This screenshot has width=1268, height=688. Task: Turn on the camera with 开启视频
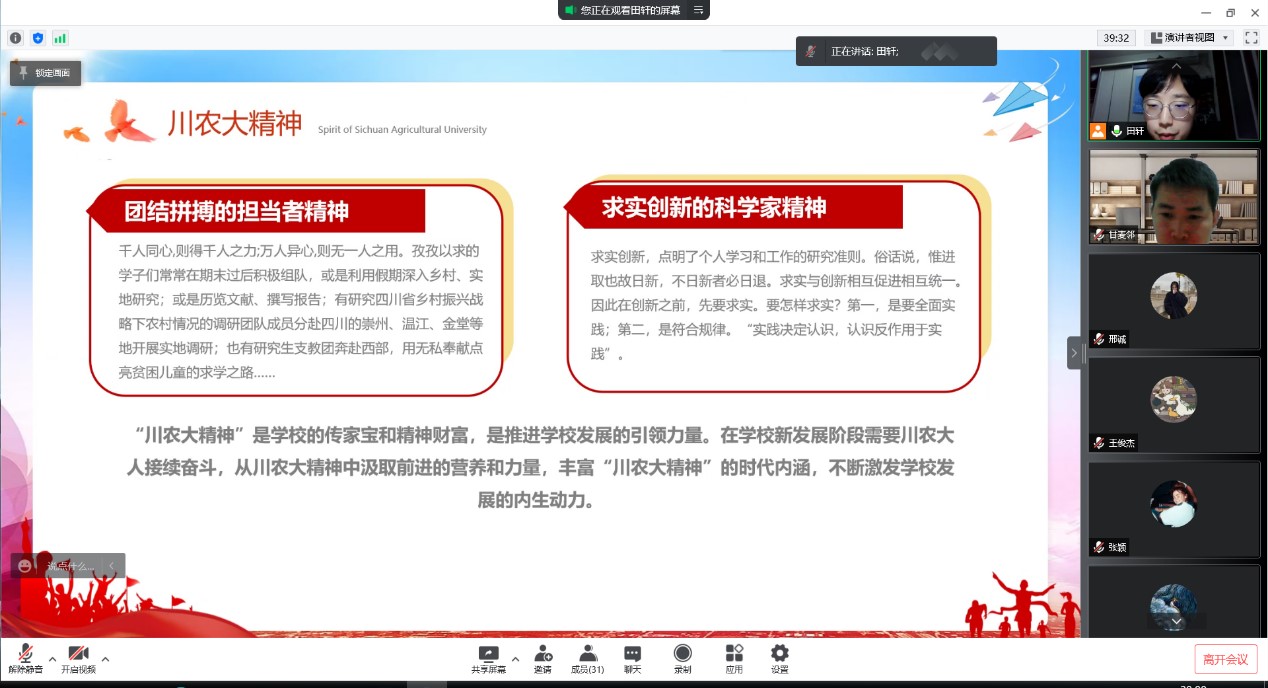point(78,658)
